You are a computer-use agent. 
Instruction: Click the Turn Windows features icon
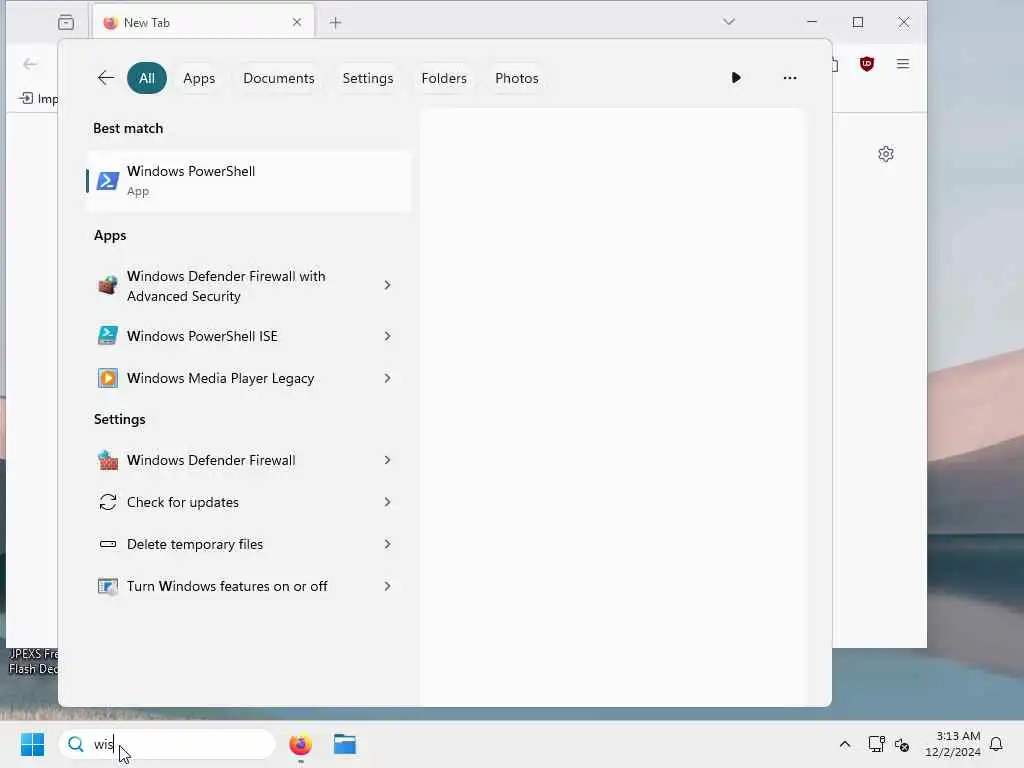[108, 586]
